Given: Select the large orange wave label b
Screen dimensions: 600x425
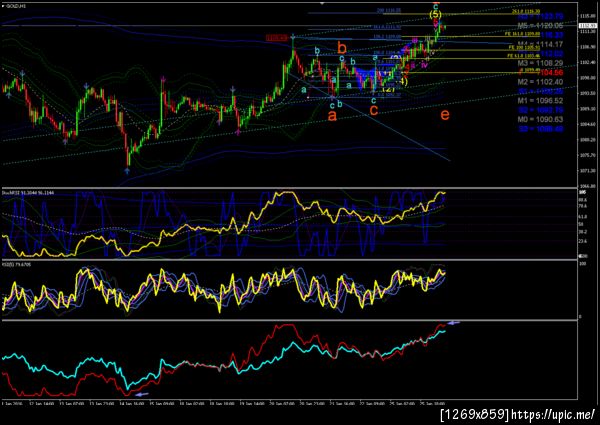Looking at the screenshot, I should (342, 48).
